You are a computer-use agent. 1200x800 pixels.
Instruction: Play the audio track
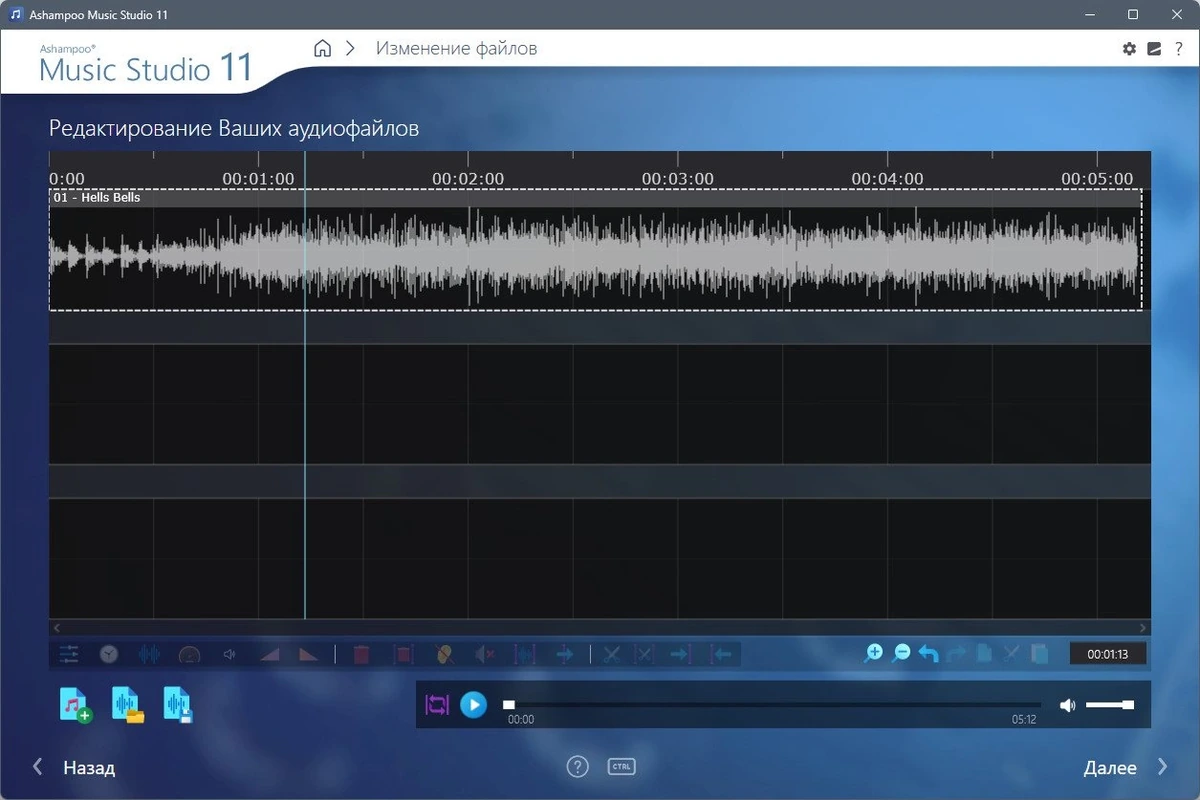click(x=473, y=705)
